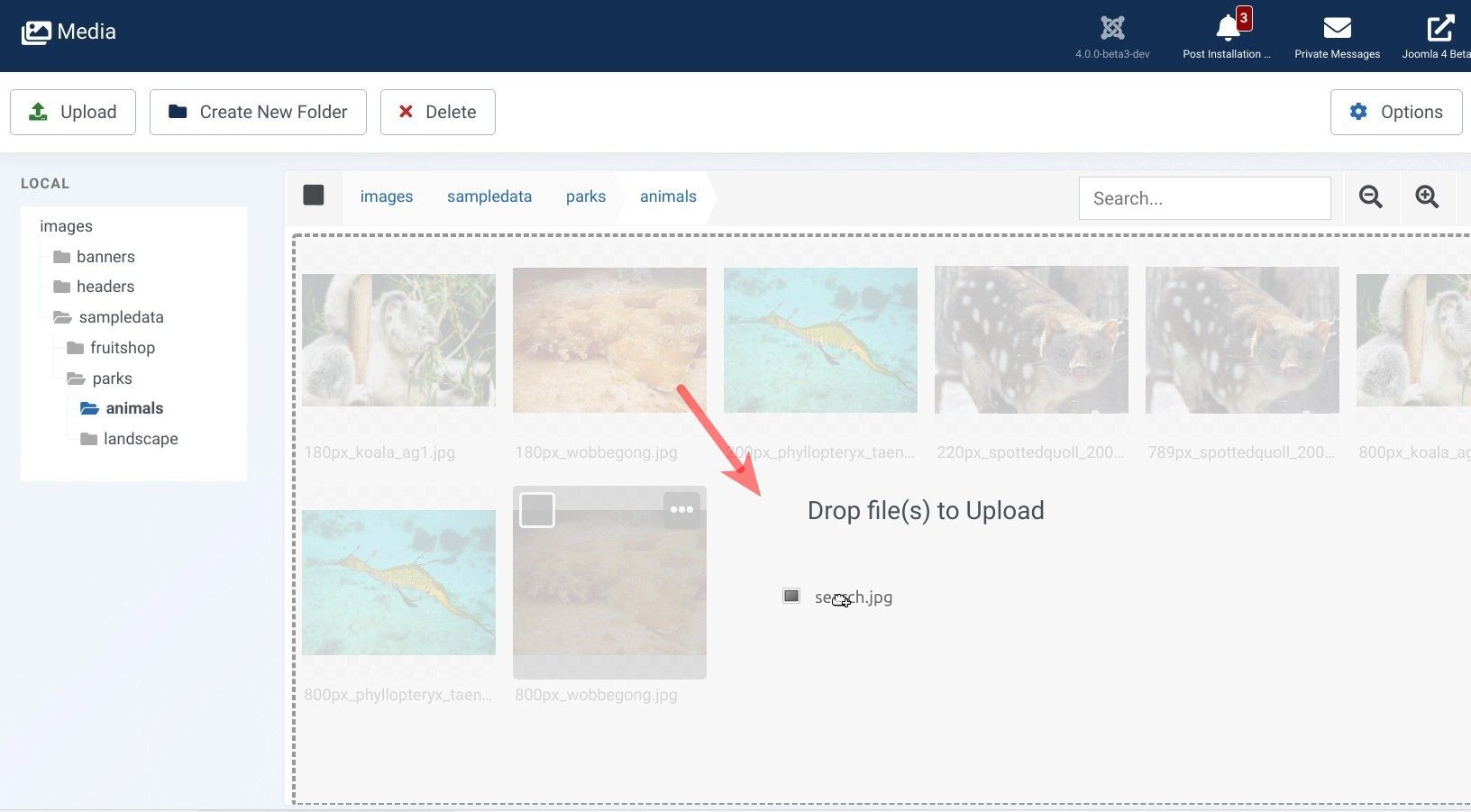Focus the Search input field
The height and width of the screenshot is (812, 1471).
pos(1204,198)
